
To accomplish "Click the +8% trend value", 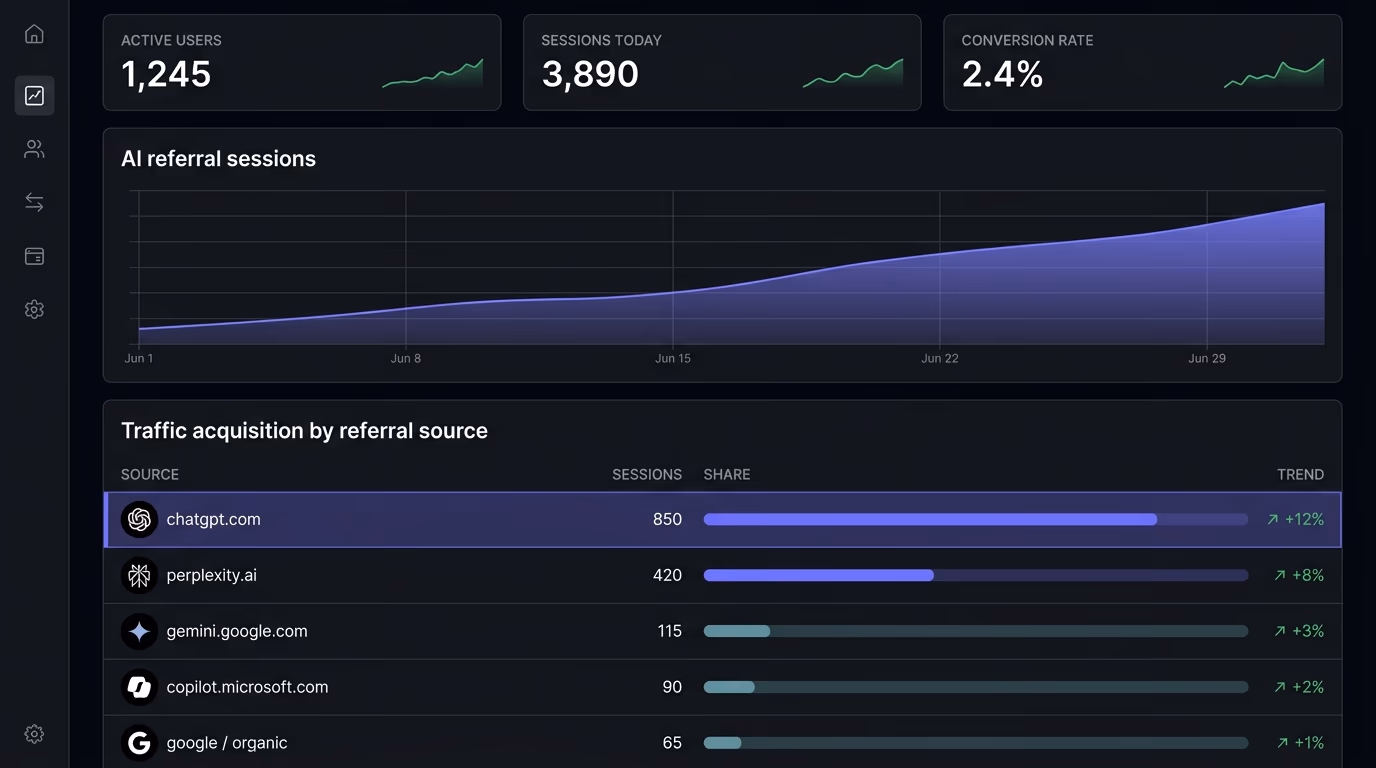I will point(1308,575).
